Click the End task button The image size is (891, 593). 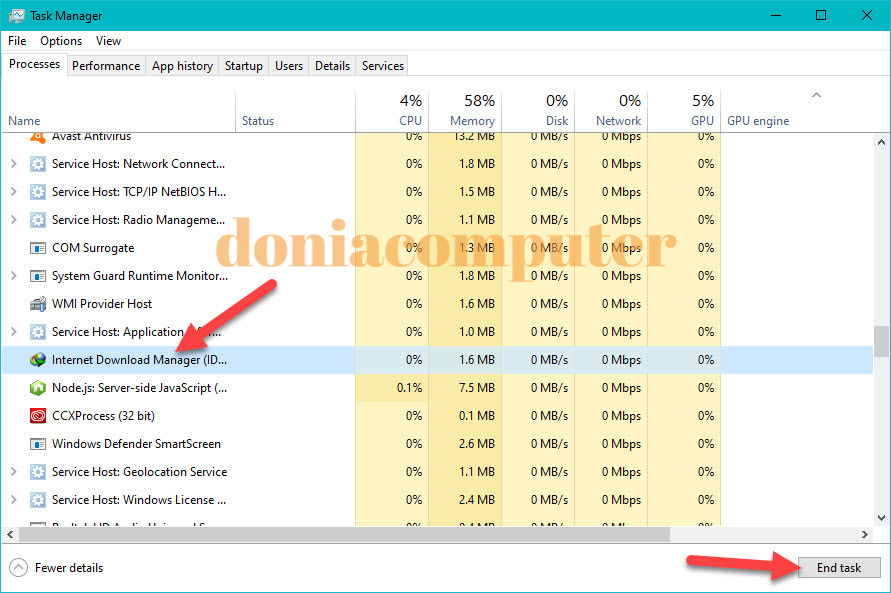839,567
